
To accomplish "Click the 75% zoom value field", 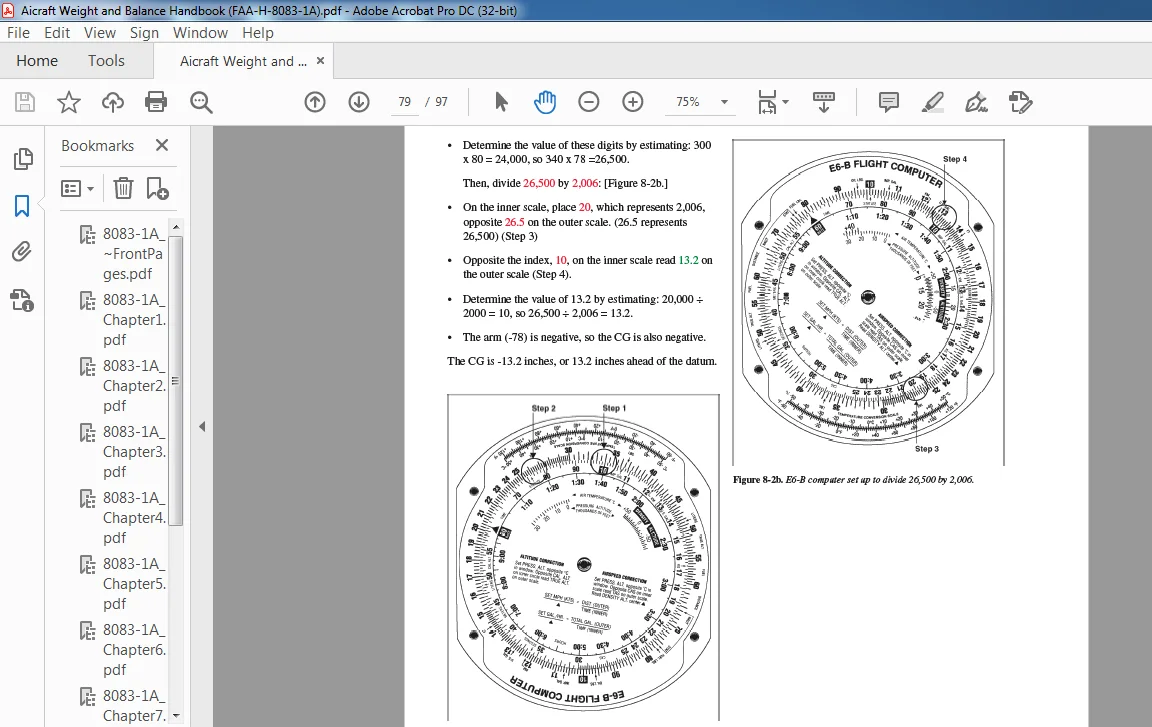I will click(688, 102).
